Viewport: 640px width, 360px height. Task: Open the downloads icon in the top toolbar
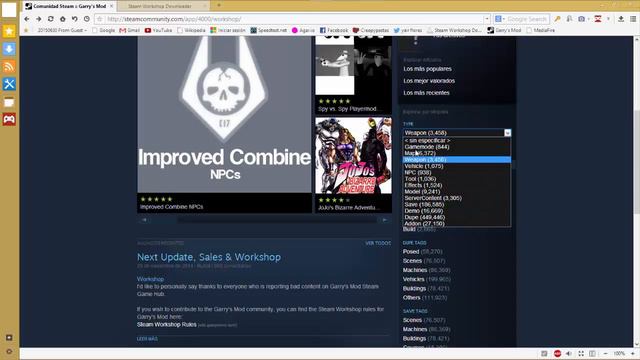click(x=621, y=19)
